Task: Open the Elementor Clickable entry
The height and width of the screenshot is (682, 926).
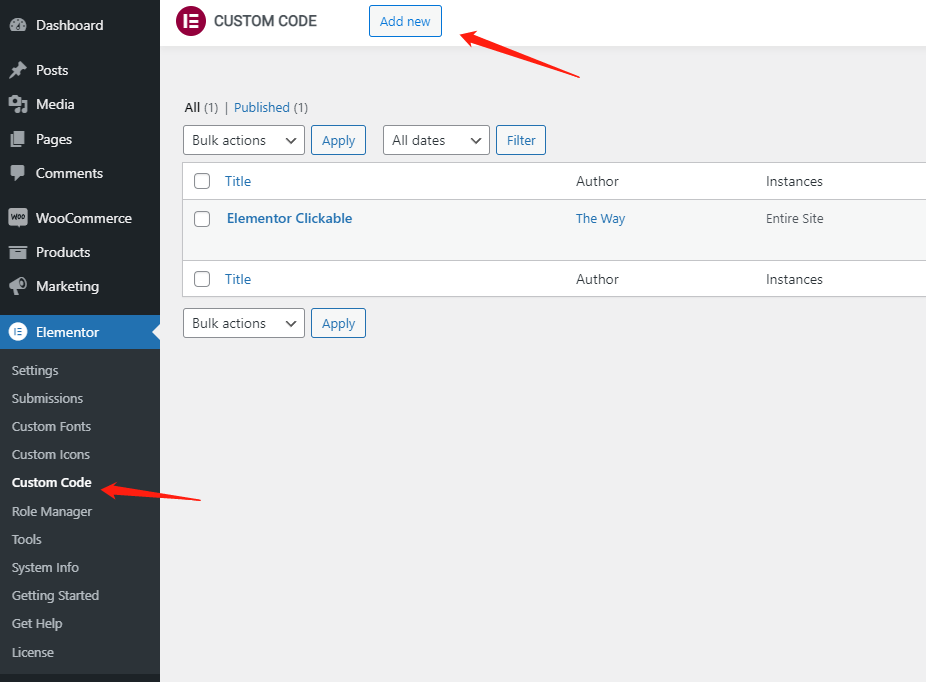Action: click(289, 218)
